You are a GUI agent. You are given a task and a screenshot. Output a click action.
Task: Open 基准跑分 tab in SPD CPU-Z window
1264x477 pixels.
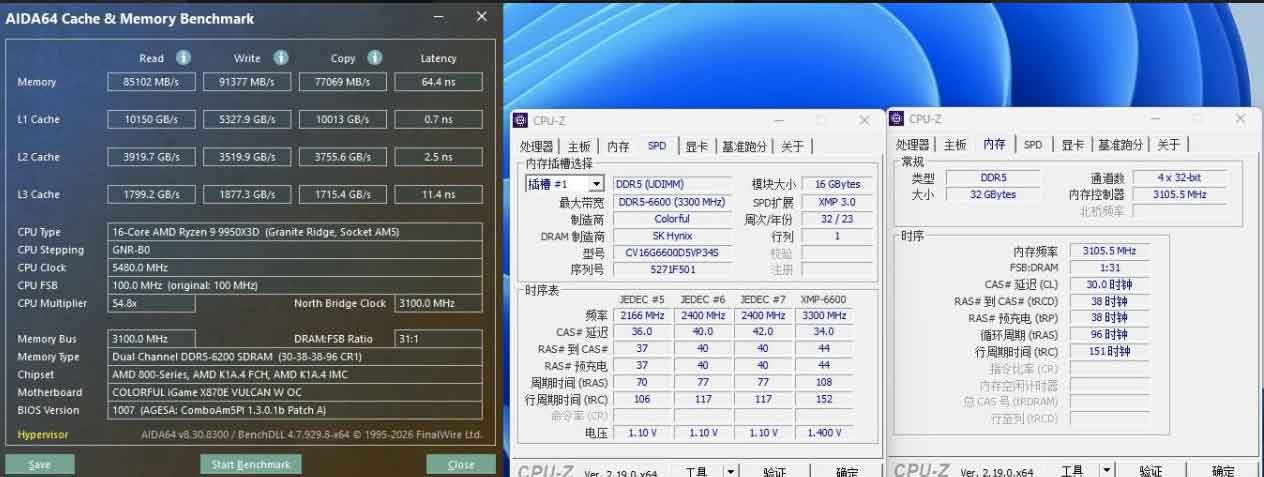(745, 146)
